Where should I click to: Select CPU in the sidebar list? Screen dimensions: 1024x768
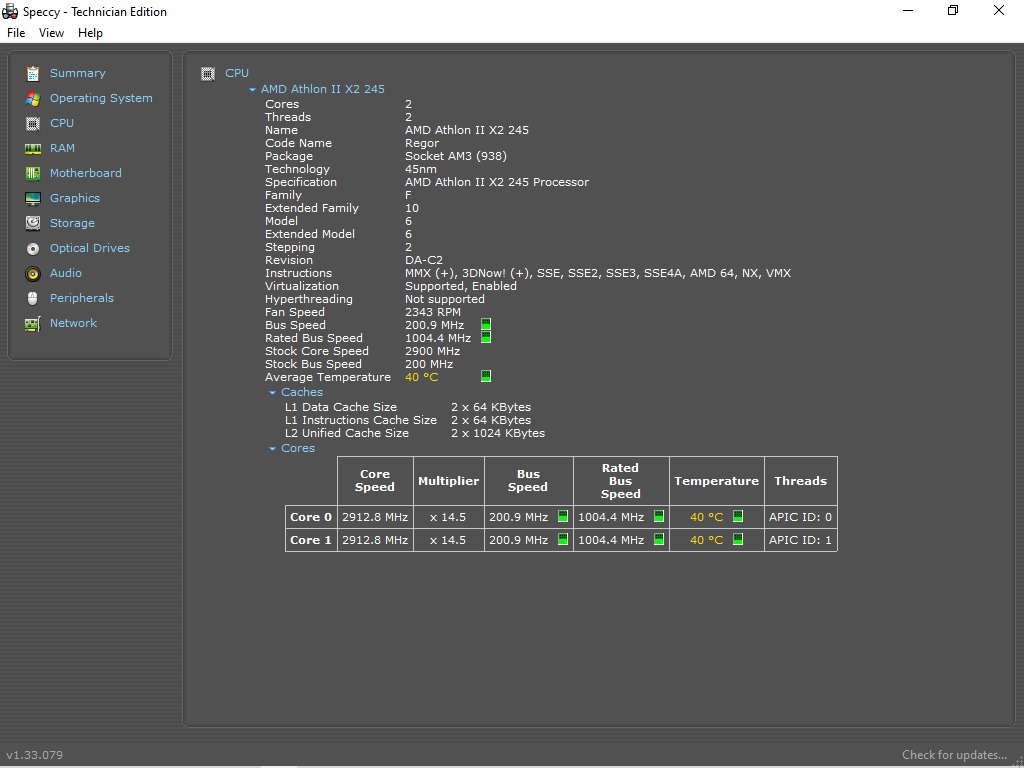click(62, 123)
